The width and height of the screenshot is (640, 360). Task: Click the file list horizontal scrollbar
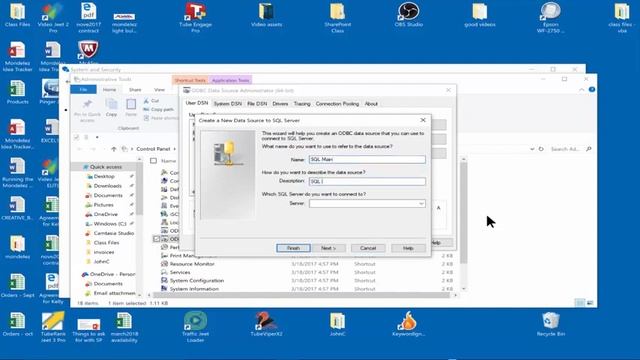tap(302, 295)
